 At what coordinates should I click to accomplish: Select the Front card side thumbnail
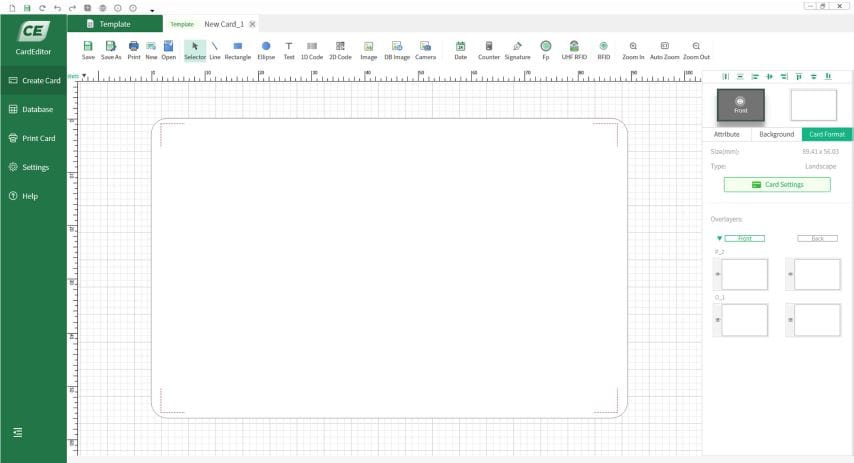coord(741,105)
